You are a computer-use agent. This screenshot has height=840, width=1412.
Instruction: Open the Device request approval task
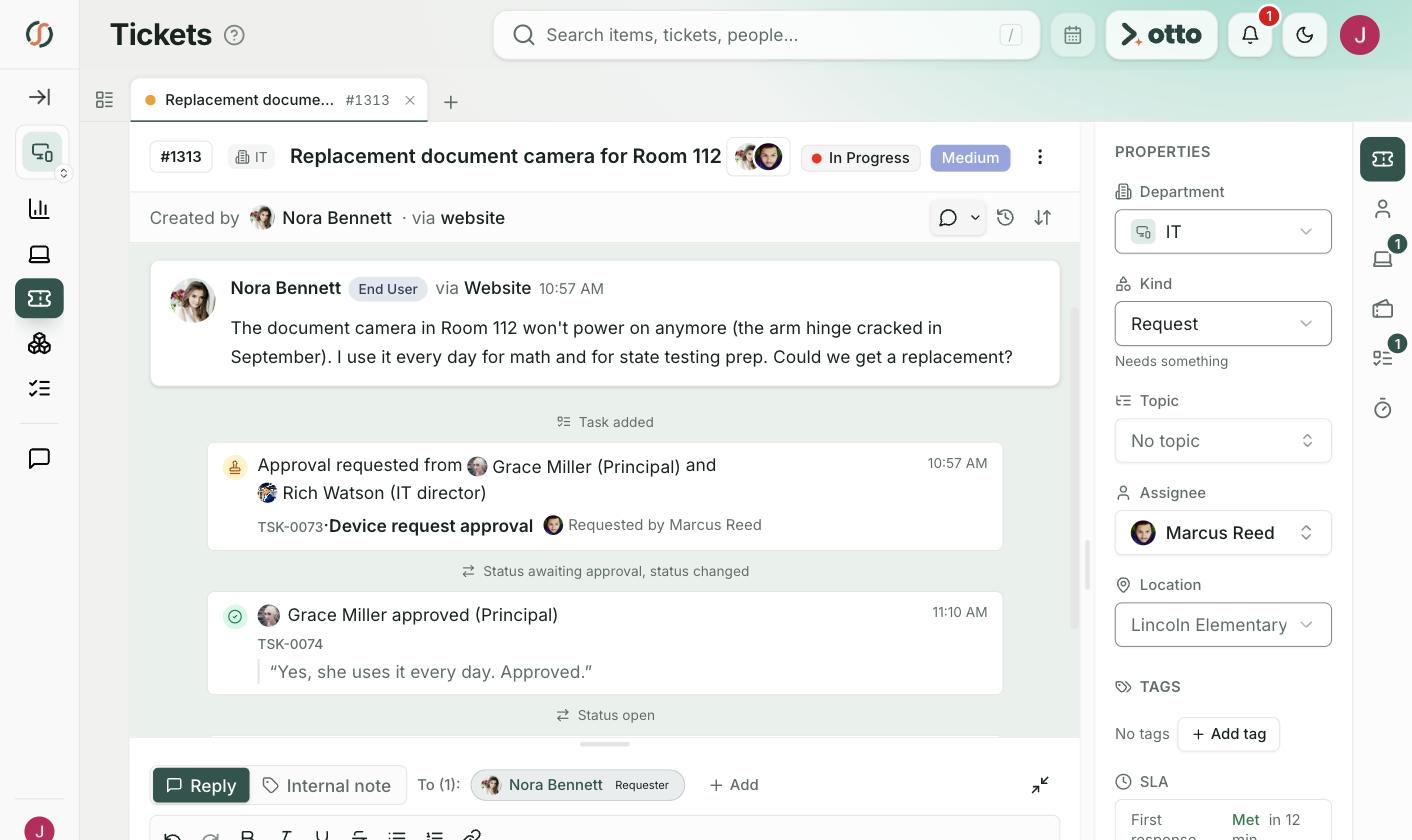tap(430, 526)
